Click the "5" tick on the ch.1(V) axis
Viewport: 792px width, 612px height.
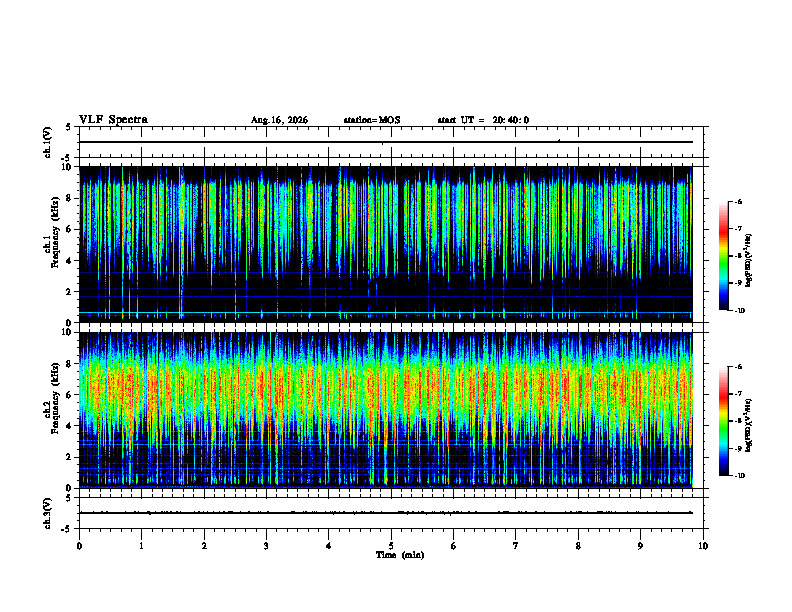click(x=68, y=127)
